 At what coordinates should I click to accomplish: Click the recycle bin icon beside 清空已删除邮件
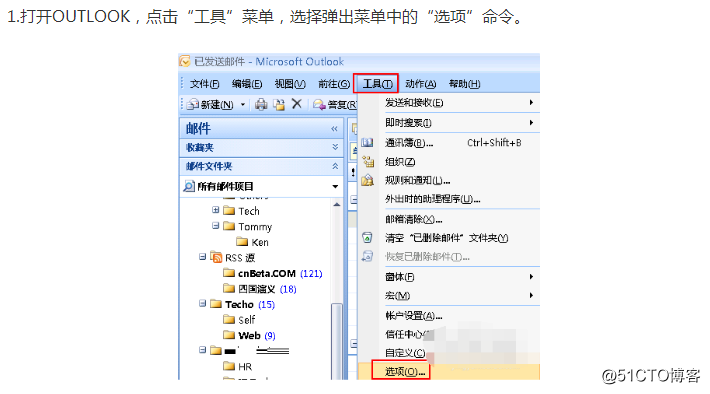point(367,238)
